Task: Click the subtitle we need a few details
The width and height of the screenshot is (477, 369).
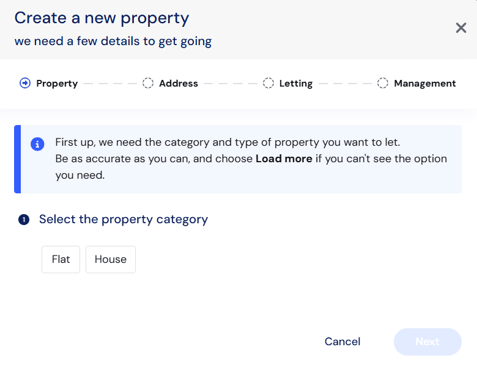Action: click(x=113, y=41)
